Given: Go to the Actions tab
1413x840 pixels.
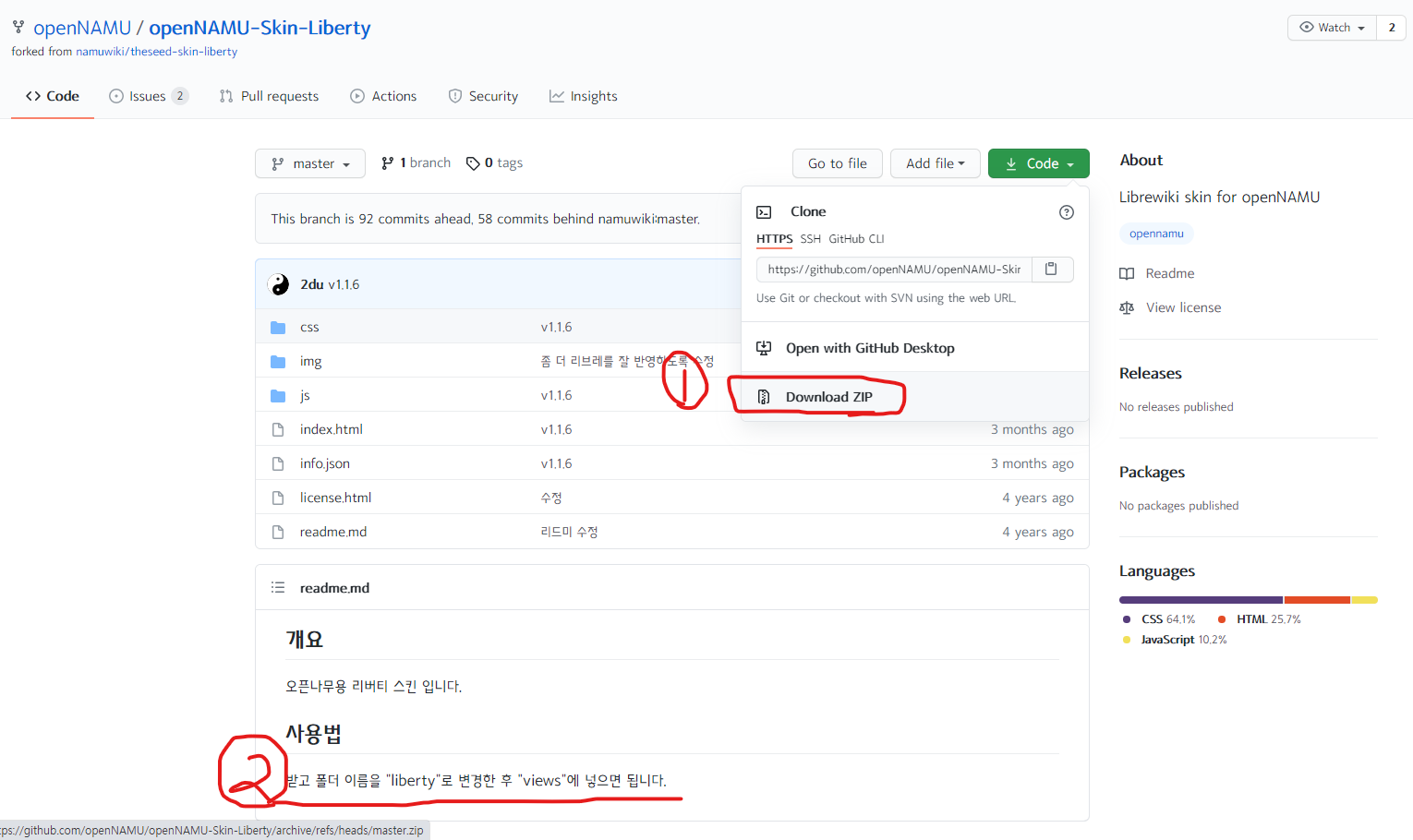Looking at the screenshot, I should click(383, 96).
